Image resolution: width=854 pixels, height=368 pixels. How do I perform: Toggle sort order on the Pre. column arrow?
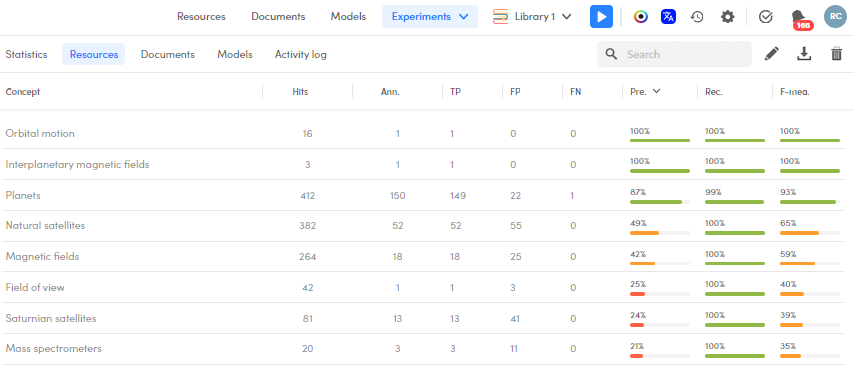(x=656, y=91)
